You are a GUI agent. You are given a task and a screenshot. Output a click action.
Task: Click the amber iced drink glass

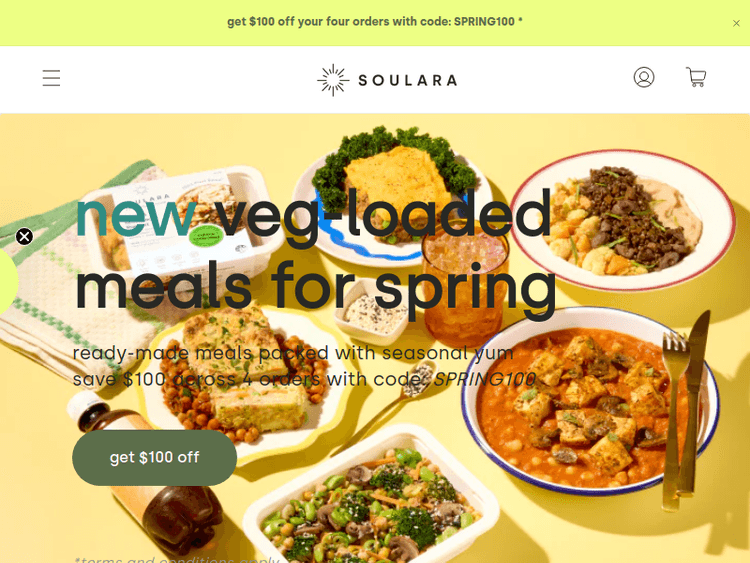coord(464,282)
